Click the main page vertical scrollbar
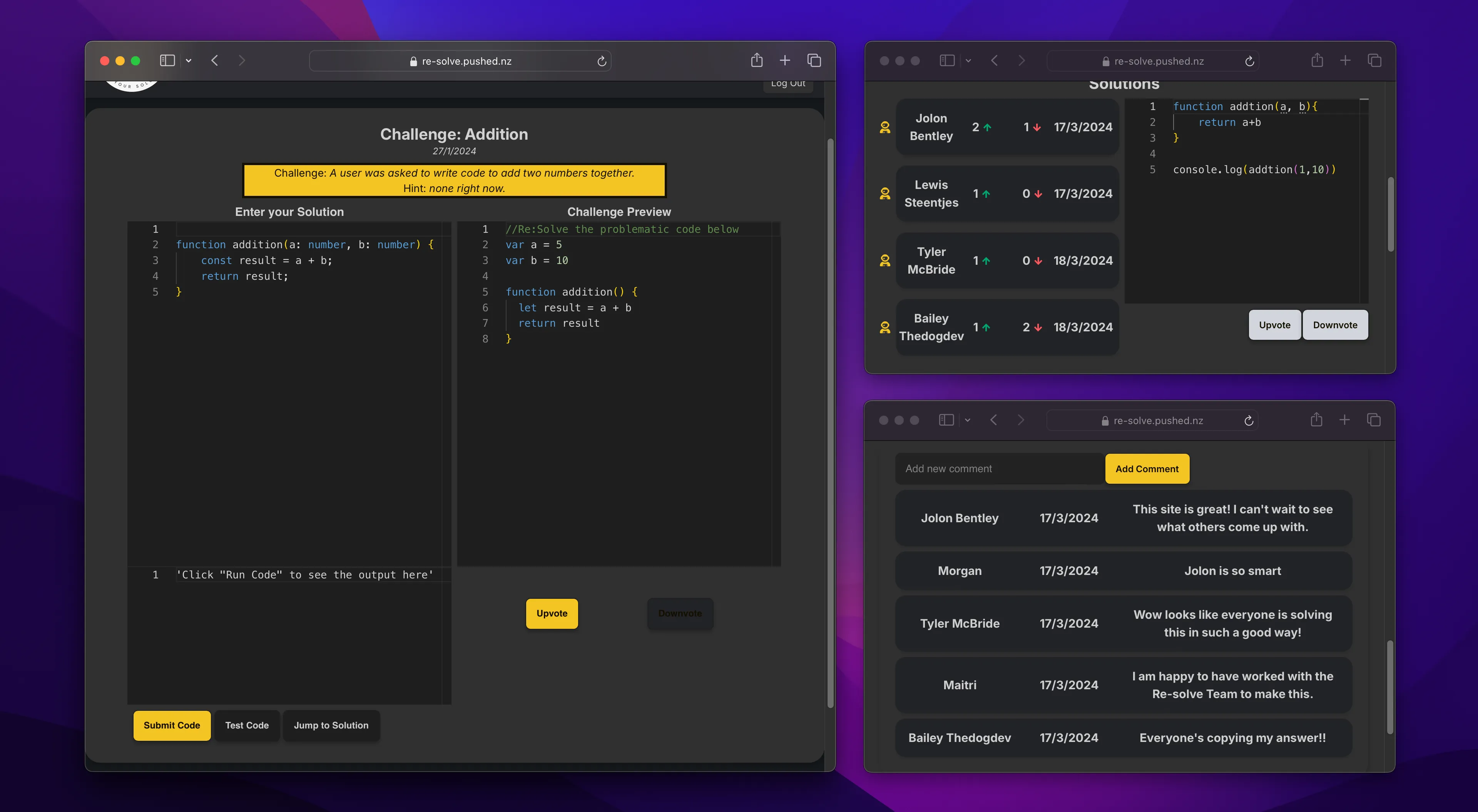This screenshot has width=1478, height=812. pos(830,423)
